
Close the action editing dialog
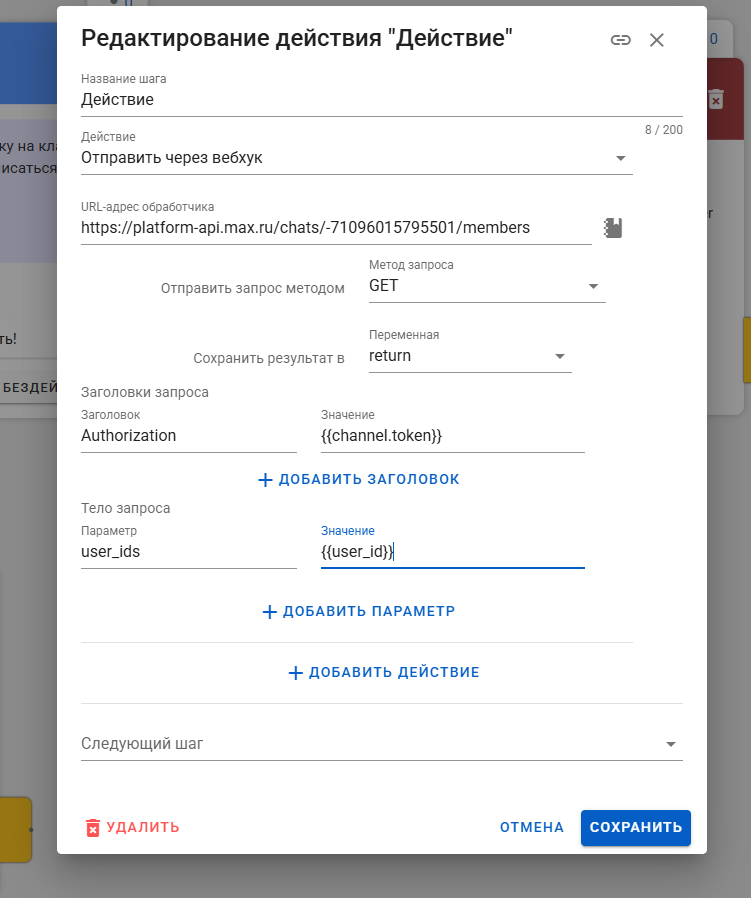657,40
